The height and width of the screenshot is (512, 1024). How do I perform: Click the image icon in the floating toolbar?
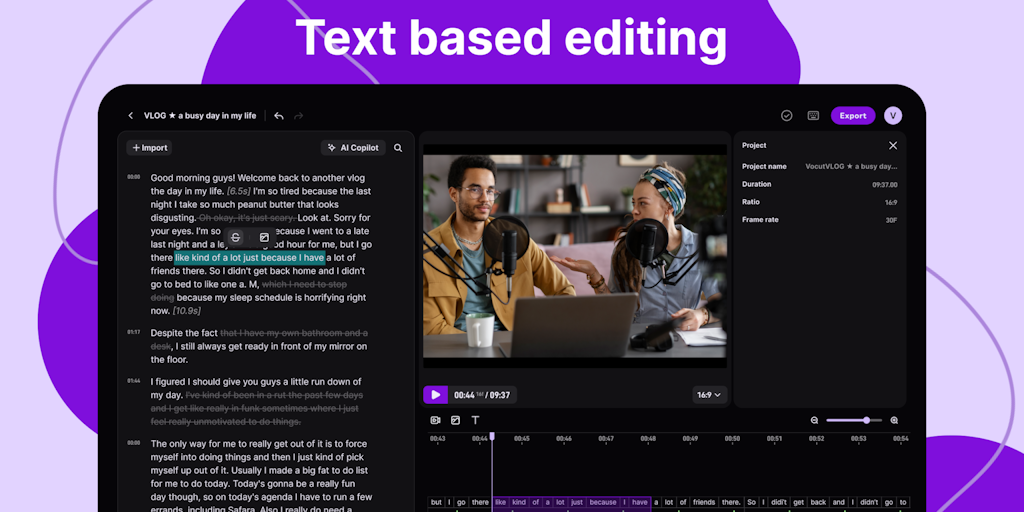(x=264, y=238)
